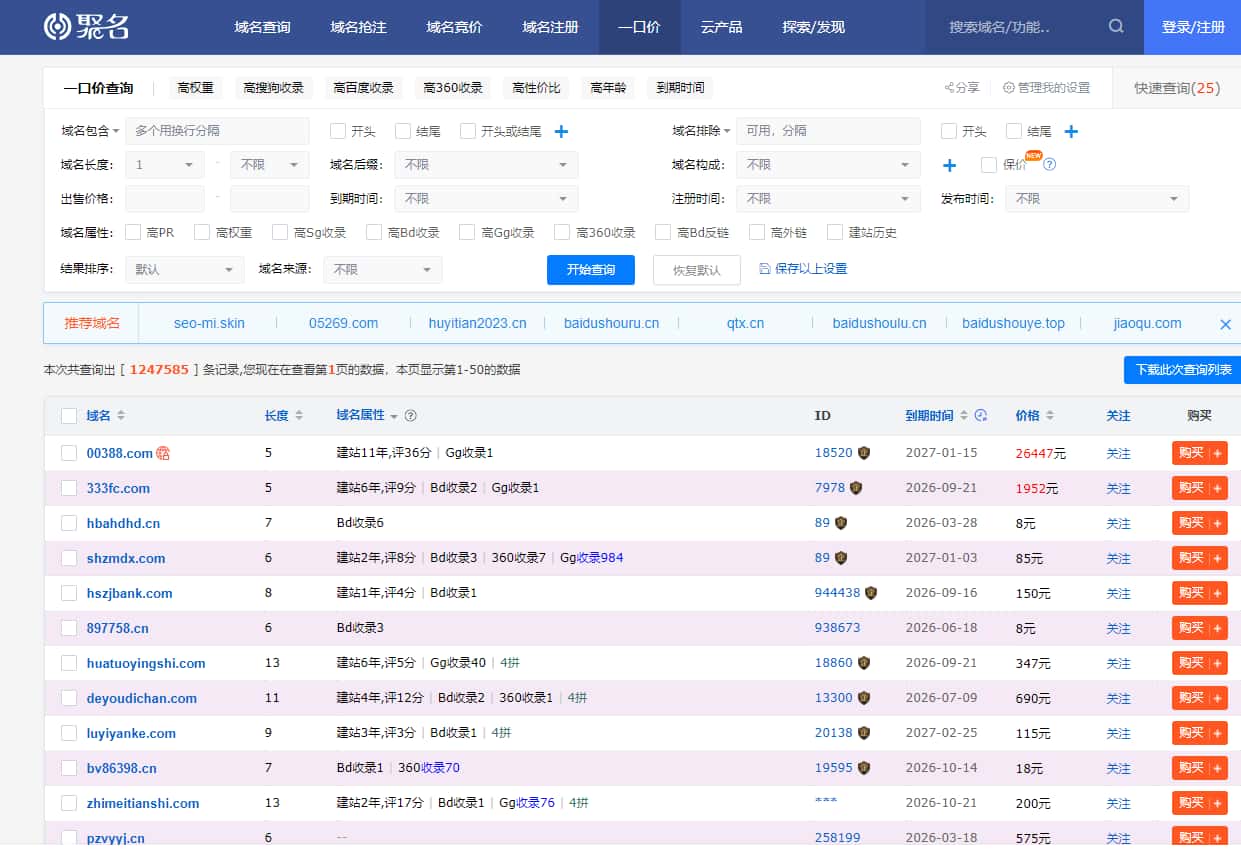Click the 聚名 logo icon
Viewport: 1241px width, 851px height.
(58, 24)
